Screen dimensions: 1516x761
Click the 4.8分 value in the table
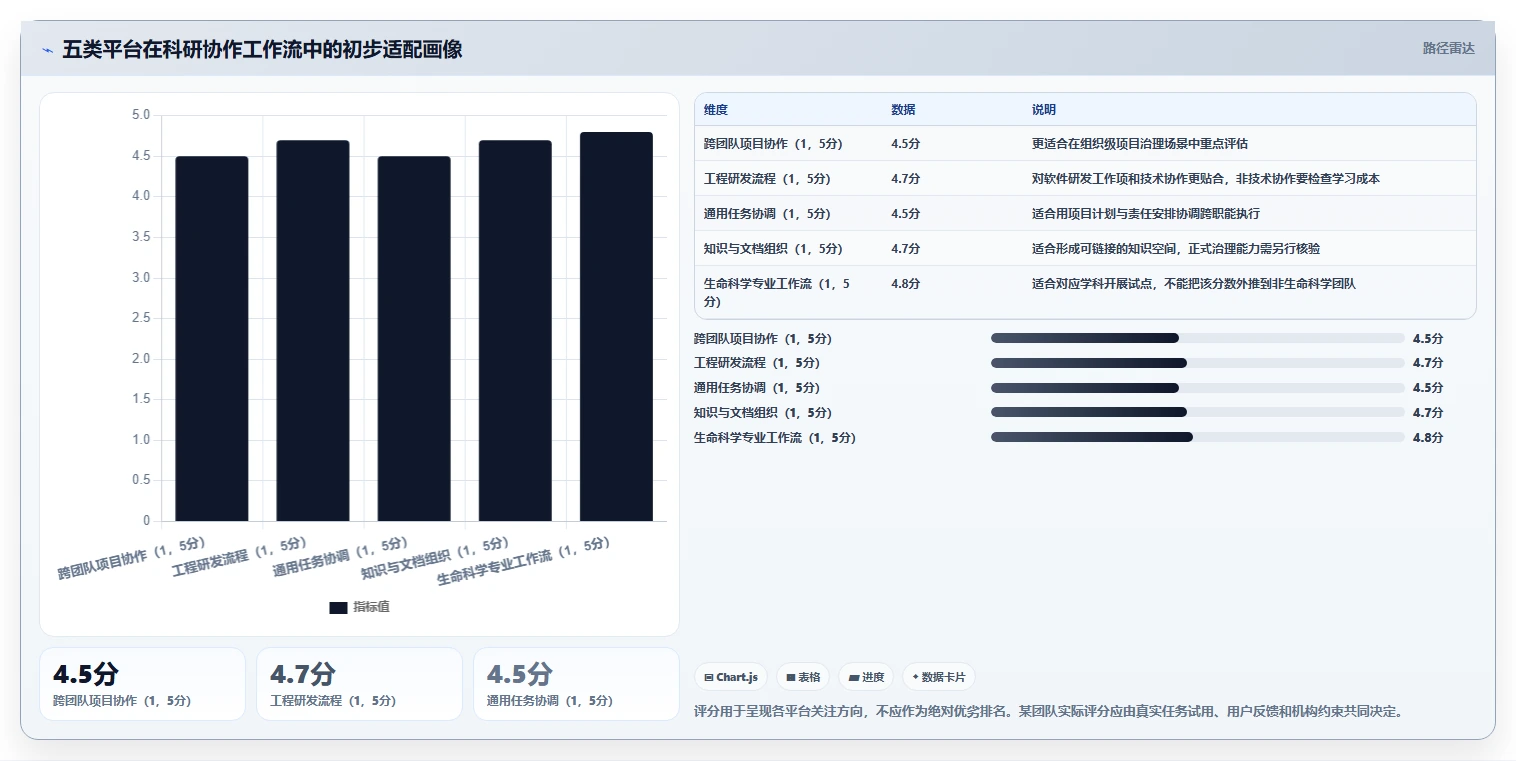(906, 284)
